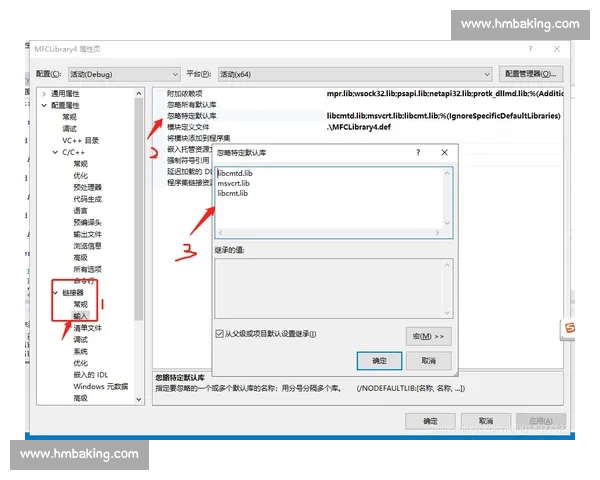Select 代码生成 in the tree

click(x=88, y=199)
